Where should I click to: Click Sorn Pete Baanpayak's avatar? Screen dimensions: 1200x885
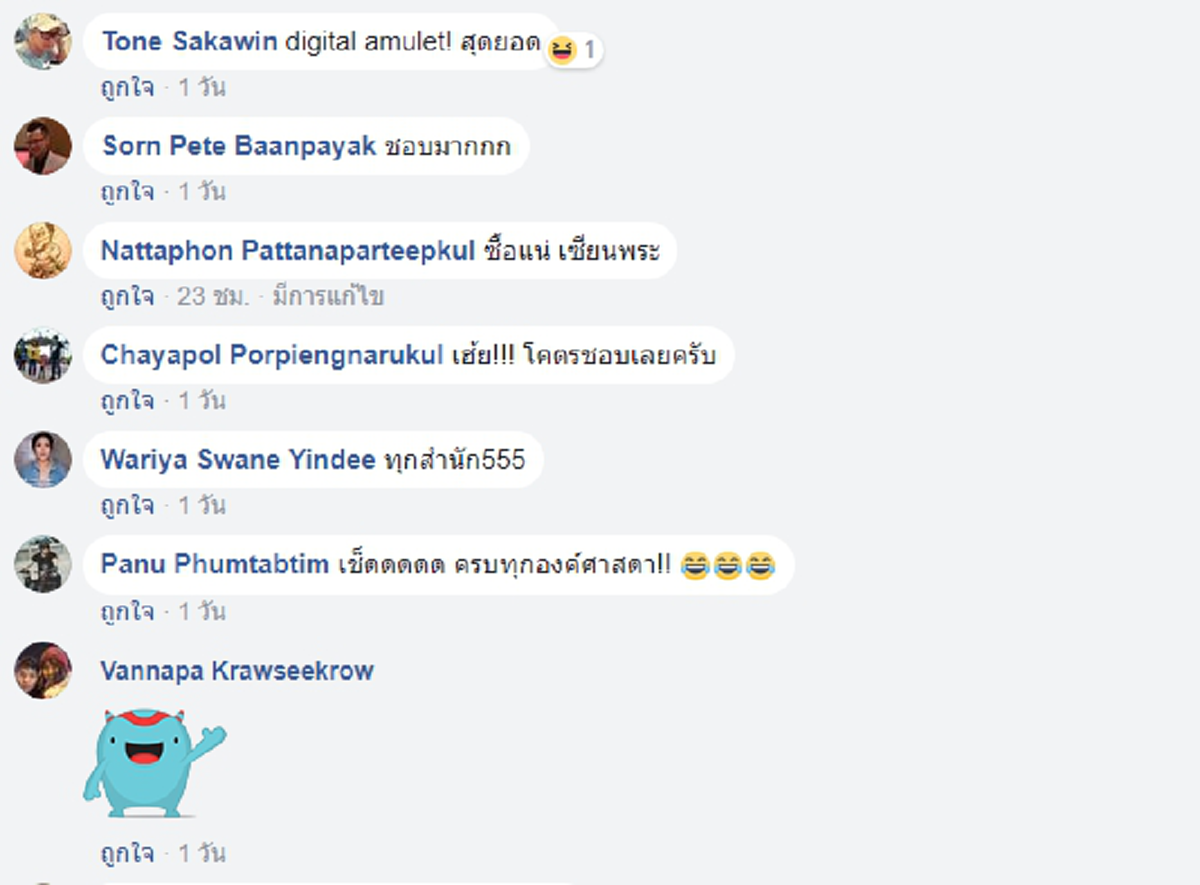click(43, 146)
